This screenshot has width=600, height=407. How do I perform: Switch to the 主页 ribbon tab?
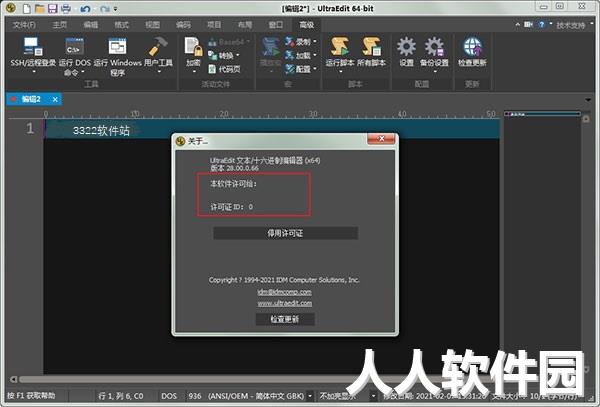point(60,25)
